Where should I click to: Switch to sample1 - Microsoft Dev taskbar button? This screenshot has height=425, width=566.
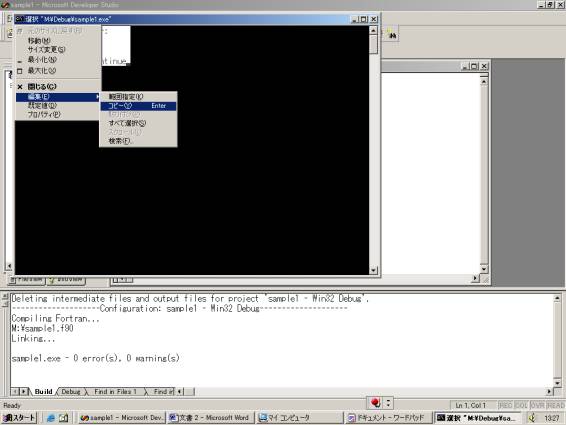point(122,418)
